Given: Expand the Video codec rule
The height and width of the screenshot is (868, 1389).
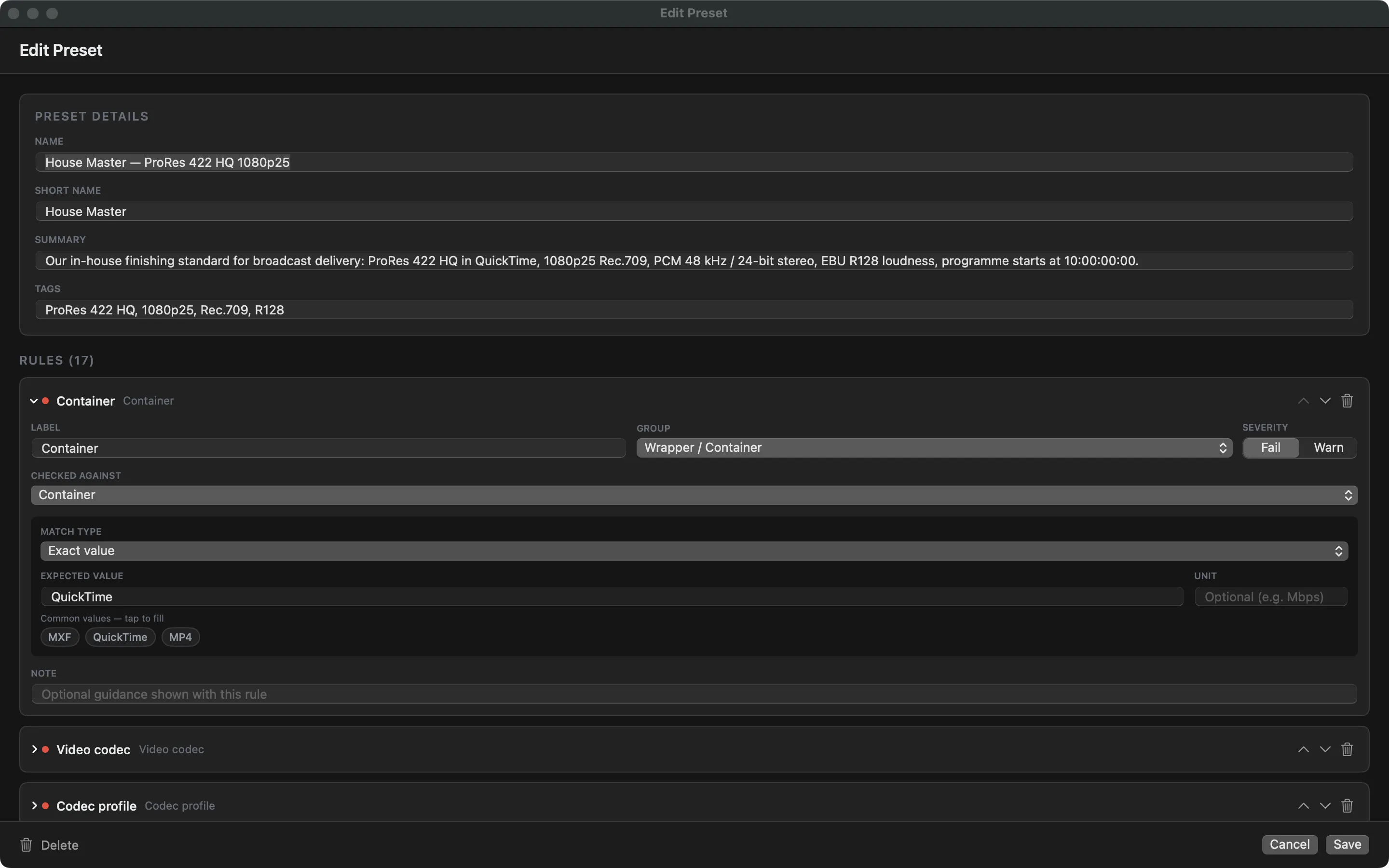Looking at the screenshot, I should coord(34,749).
